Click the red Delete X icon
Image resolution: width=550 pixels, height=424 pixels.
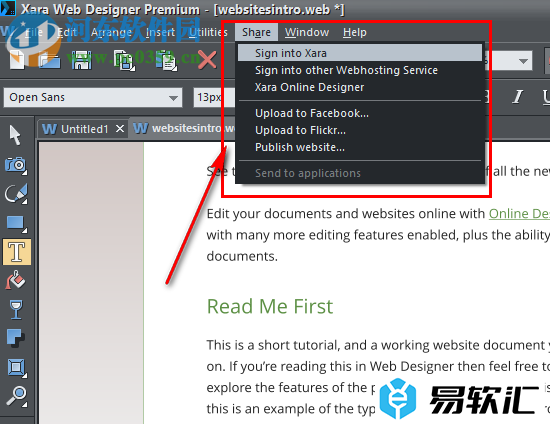(207, 60)
